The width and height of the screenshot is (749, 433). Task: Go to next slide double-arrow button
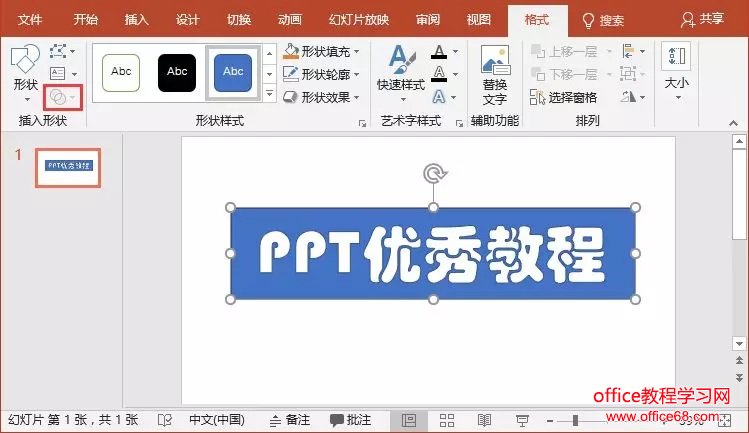point(739,377)
